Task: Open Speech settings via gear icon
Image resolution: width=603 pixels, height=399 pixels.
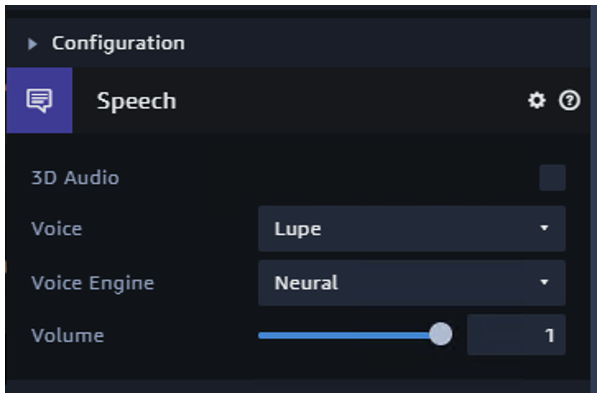Action: coord(536,100)
